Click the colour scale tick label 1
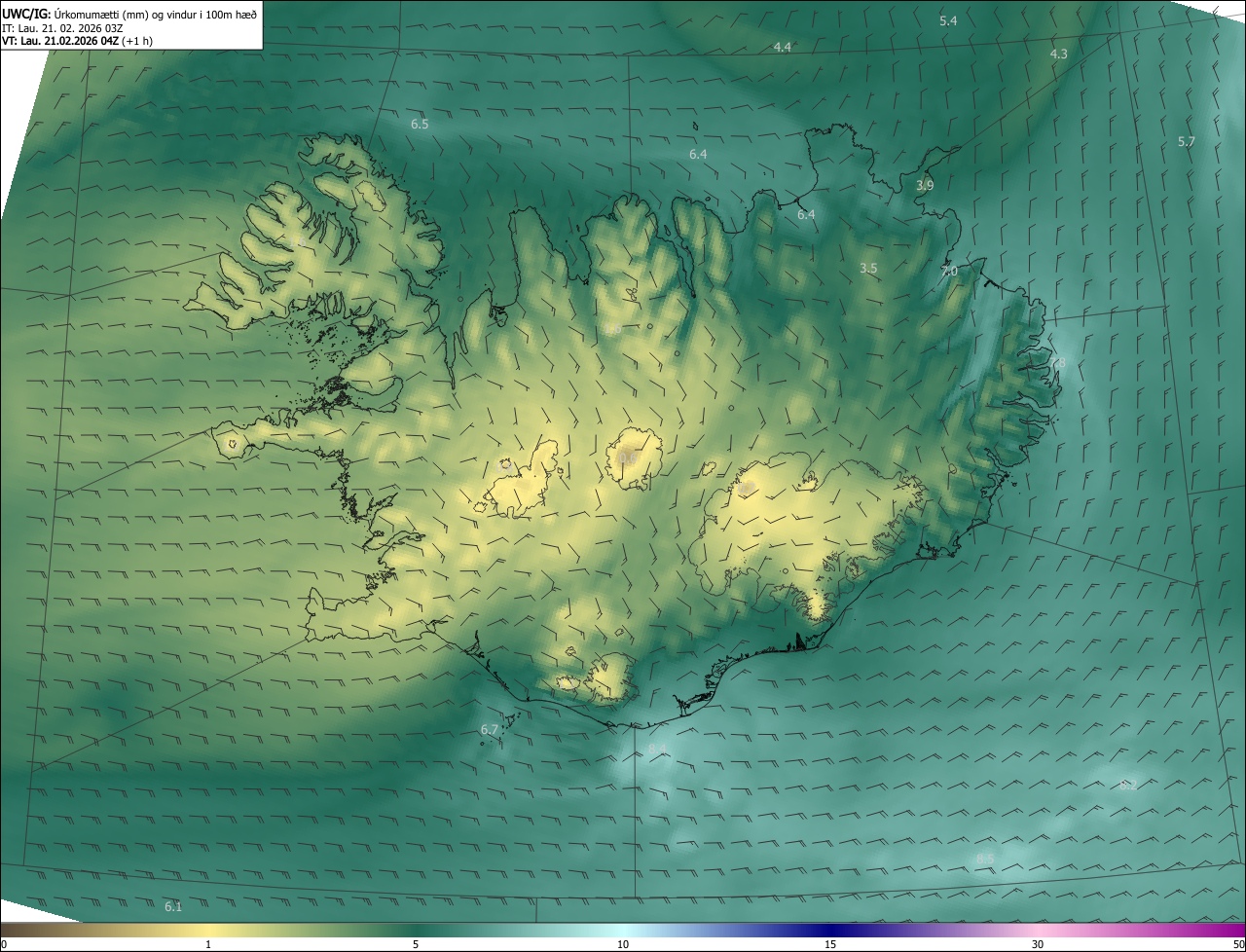This screenshot has width=1246, height=952. [x=208, y=944]
